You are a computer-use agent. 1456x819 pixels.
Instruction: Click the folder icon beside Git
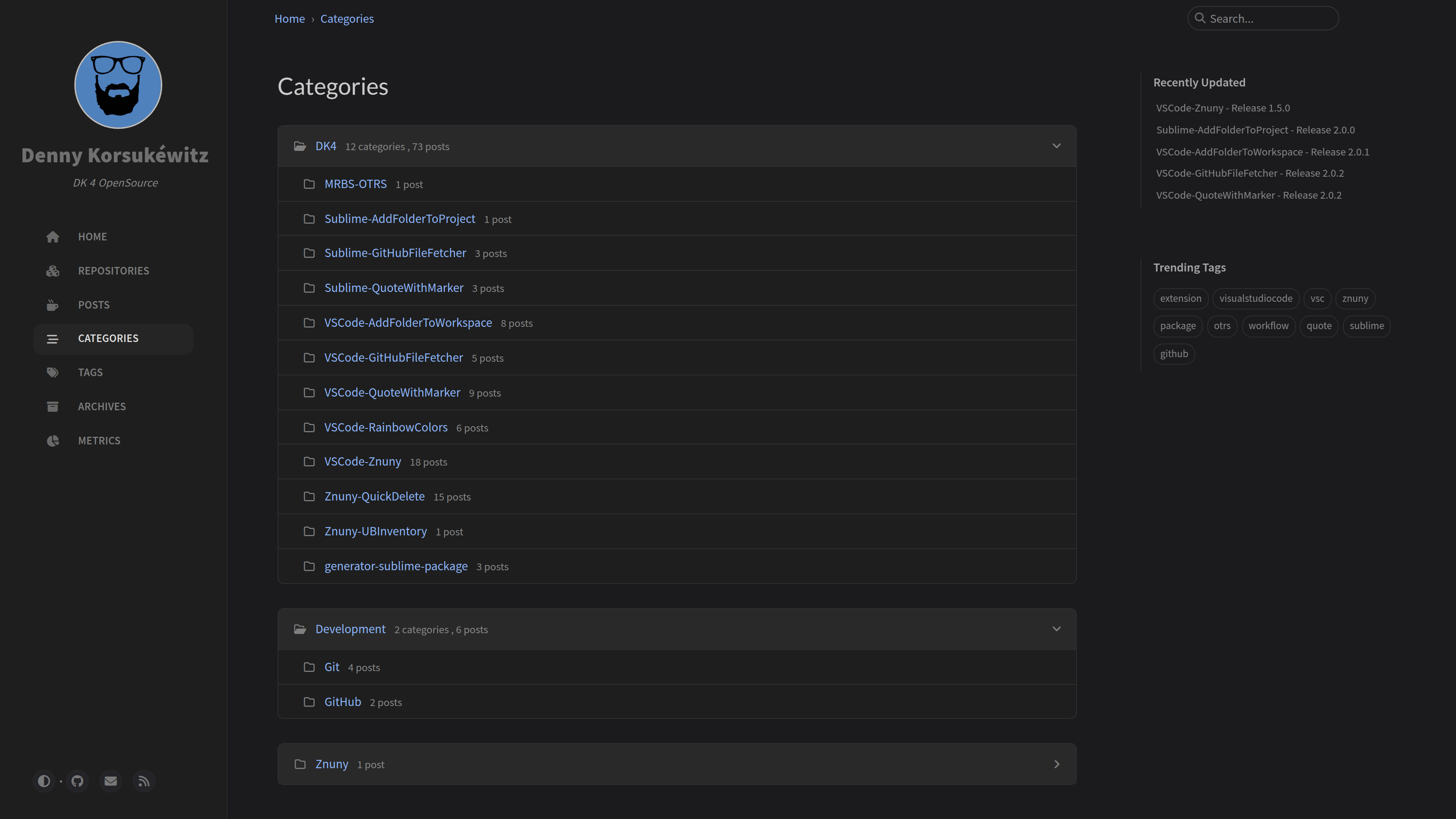pos(309,667)
